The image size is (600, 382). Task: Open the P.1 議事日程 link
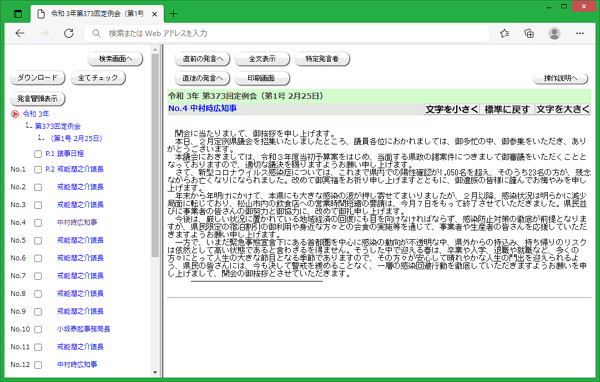[x=64, y=153]
